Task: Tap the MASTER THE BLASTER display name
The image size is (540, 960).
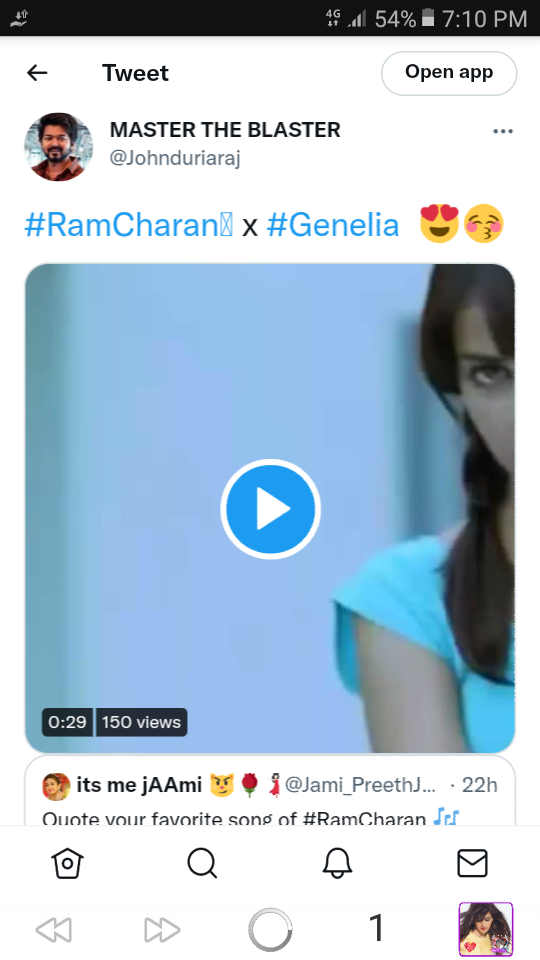Action: tap(225, 130)
